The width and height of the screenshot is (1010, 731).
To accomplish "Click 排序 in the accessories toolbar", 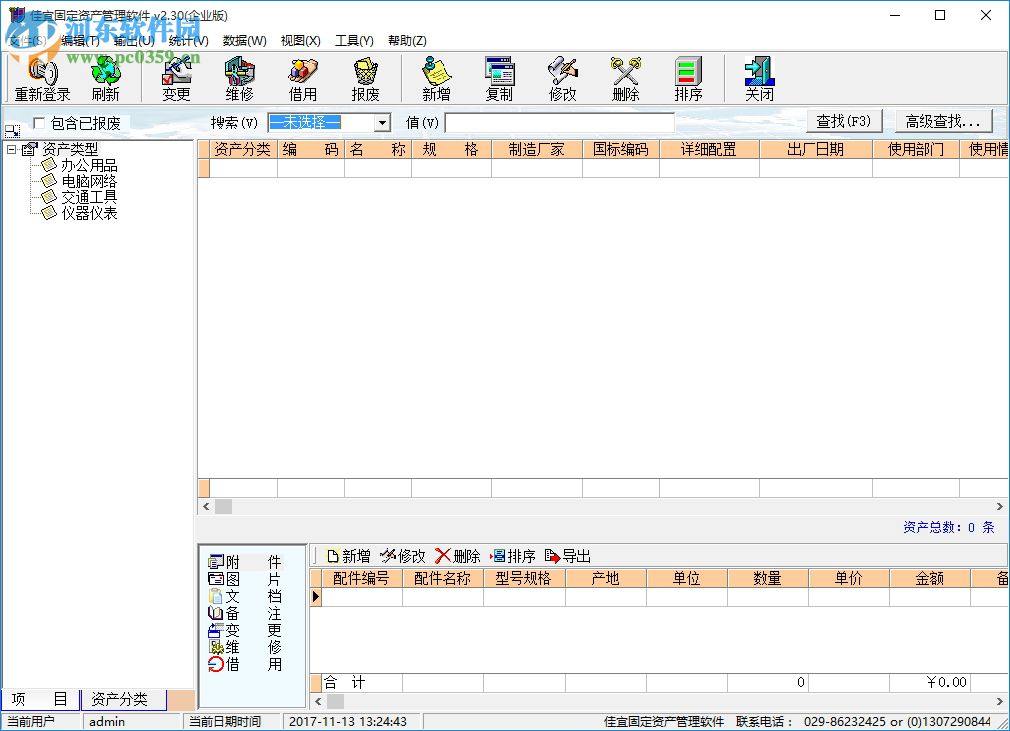I will click(513, 556).
